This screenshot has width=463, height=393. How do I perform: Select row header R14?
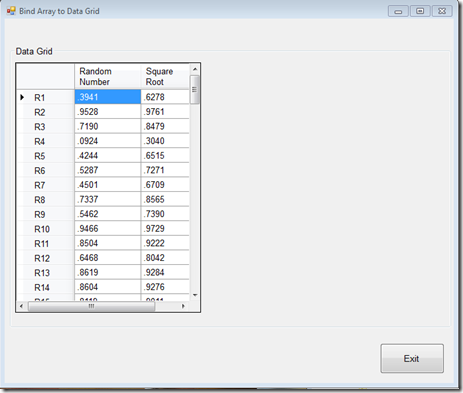click(45, 287)
